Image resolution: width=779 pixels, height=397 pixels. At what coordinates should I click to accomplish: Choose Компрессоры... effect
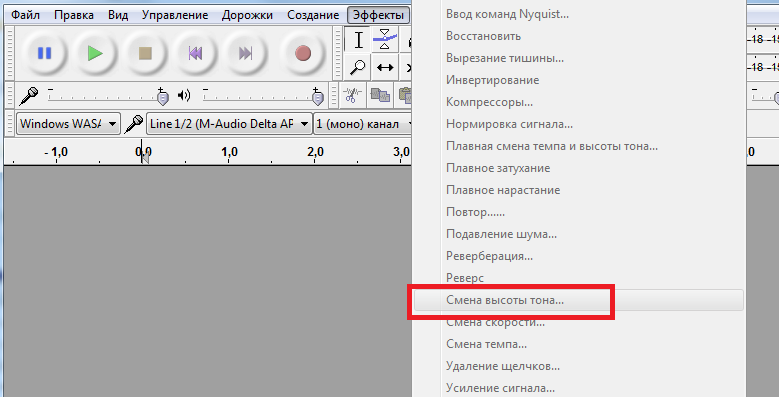pos(579,102)
